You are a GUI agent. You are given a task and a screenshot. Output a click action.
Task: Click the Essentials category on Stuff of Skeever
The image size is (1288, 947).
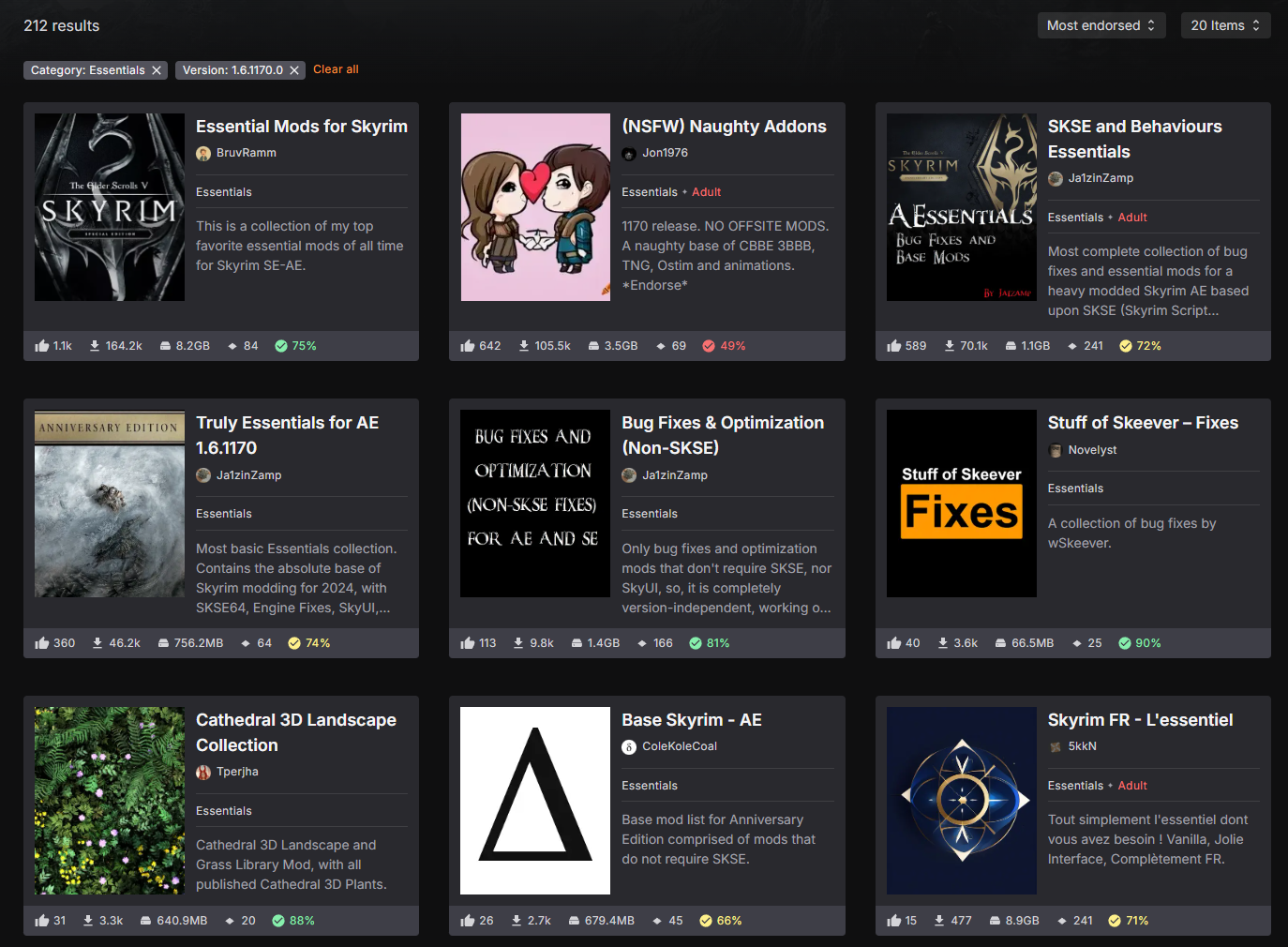[x=1075, y=489]
